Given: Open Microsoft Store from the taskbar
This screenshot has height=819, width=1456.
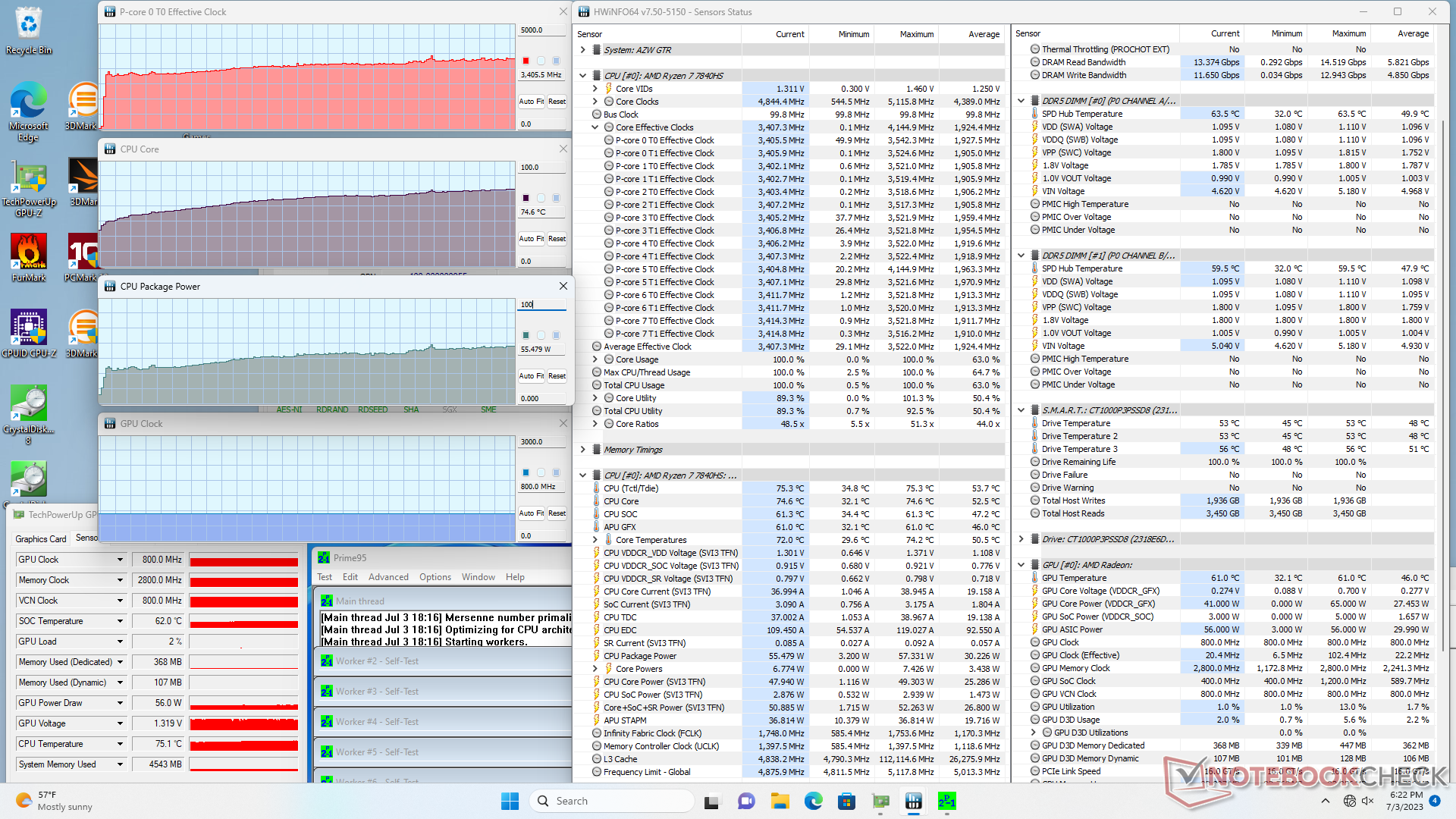Looking at the screenshot, I should click(846, 801).
